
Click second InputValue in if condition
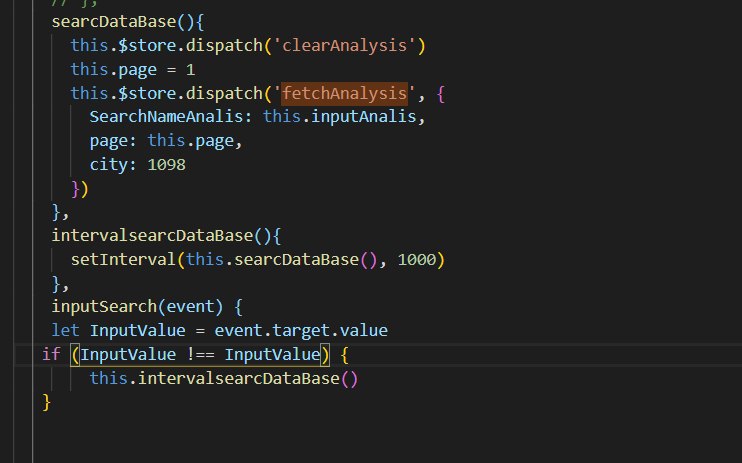point(272,354)
